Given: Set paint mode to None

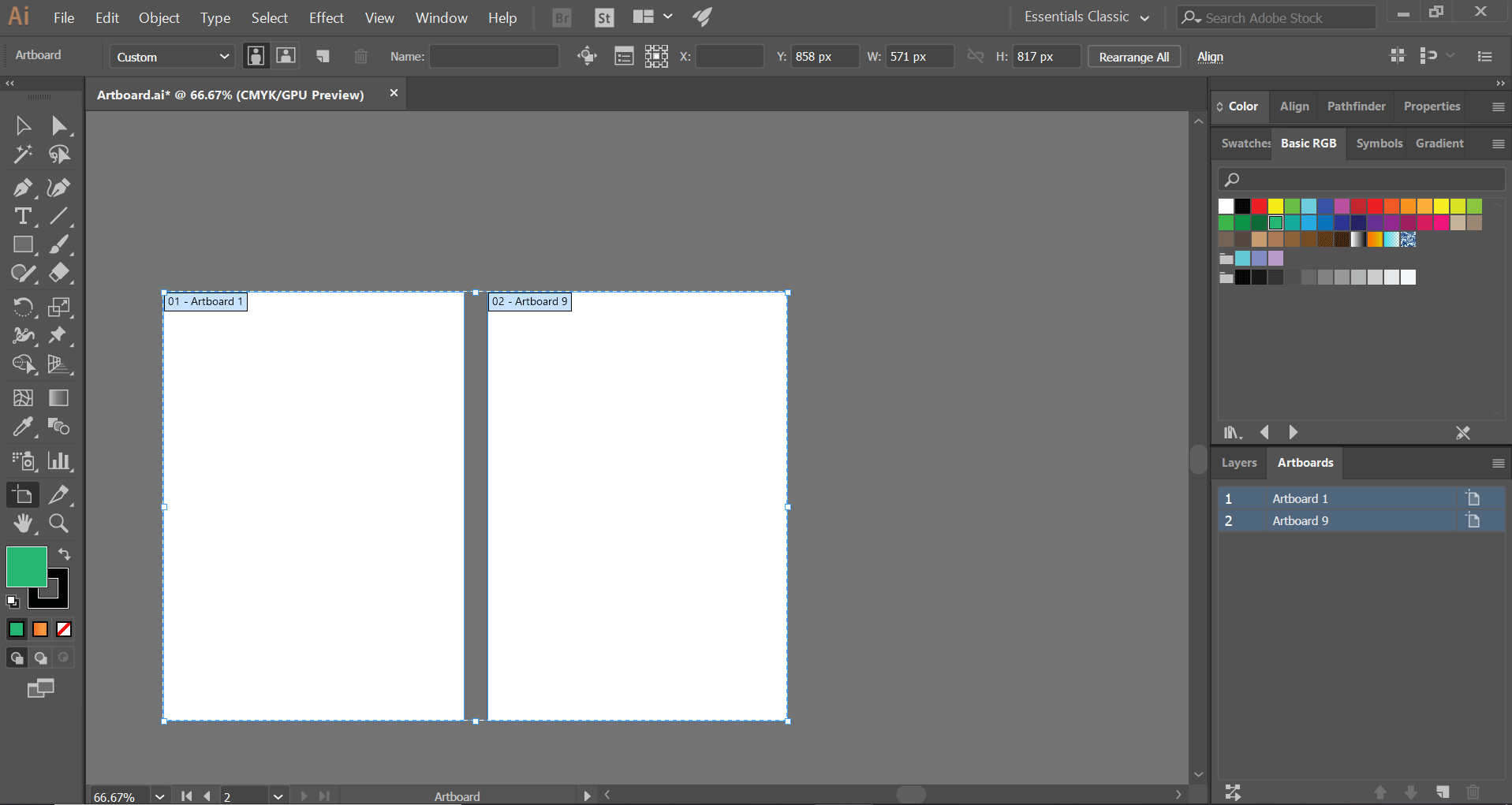Looking at the screenshot, I should coord(65,629).
